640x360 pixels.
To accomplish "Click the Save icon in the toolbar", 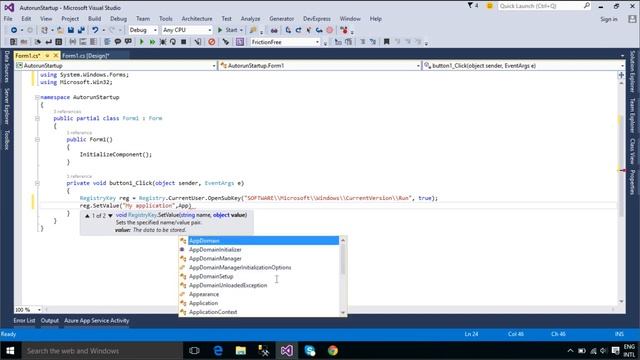I will 71,30.
